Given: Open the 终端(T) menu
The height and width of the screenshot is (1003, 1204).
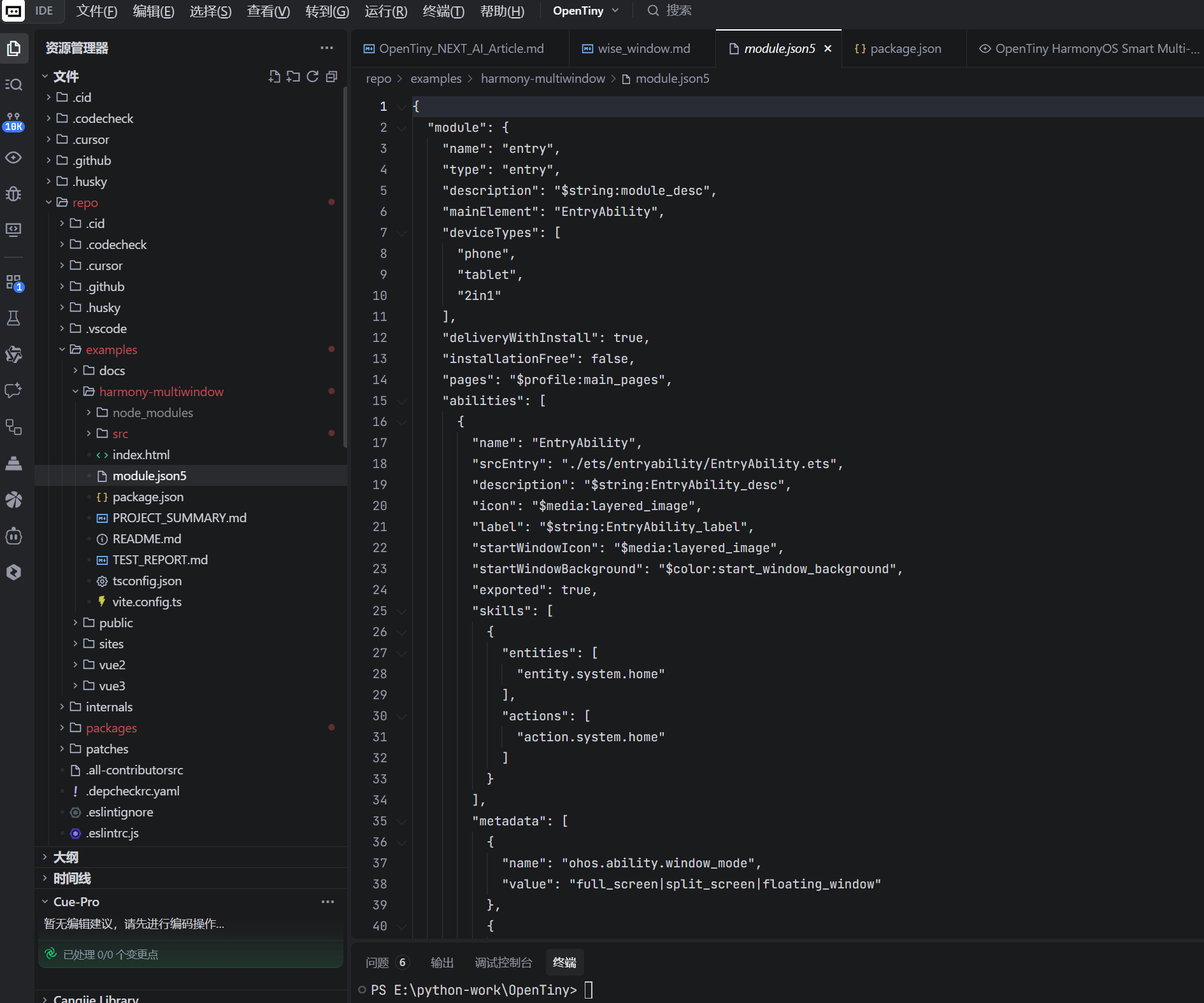Looking at the screenshot, I should pos(443,11).
